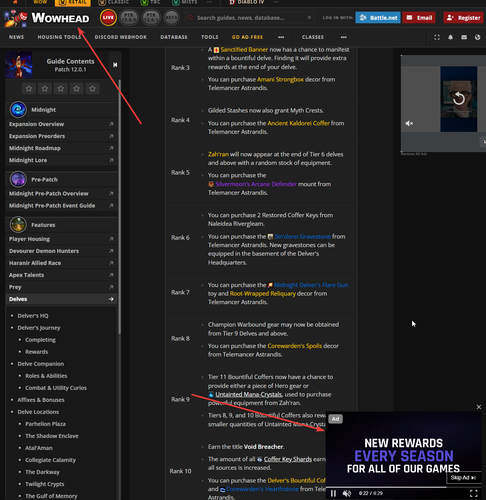This screenshot has width=486, height=500.
Task: Make the floating ad video fullscreen
Action: coord(474,493)
